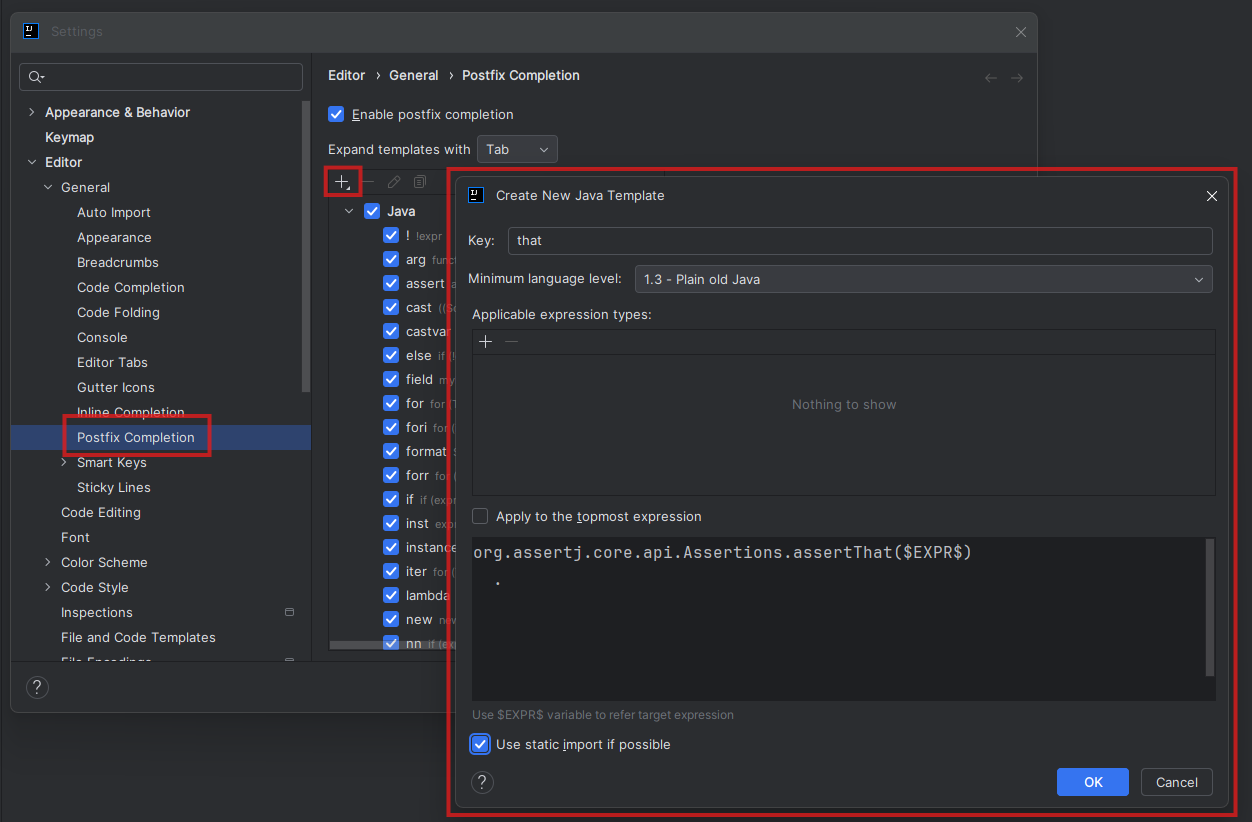Uncheck the 'fori' template checkbox
This screenshot has width=1252, height=822.
[391, 427]
